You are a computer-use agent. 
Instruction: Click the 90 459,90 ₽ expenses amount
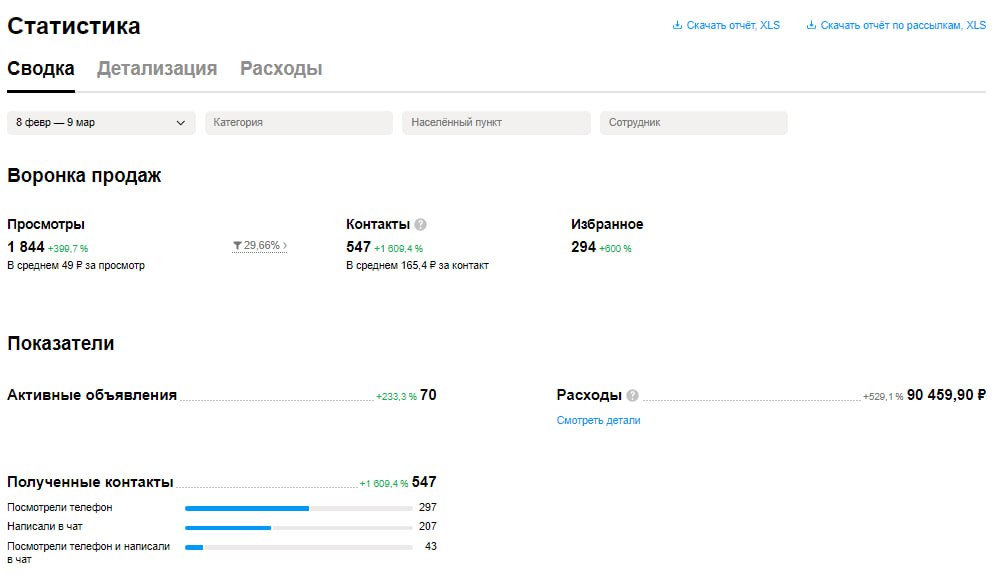pos(946,395)
